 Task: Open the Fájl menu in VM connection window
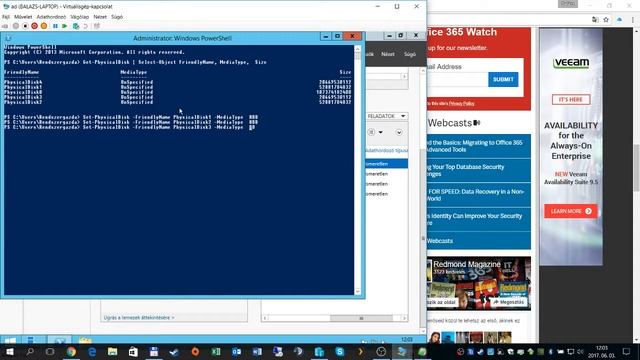click(x=6, y=17)
